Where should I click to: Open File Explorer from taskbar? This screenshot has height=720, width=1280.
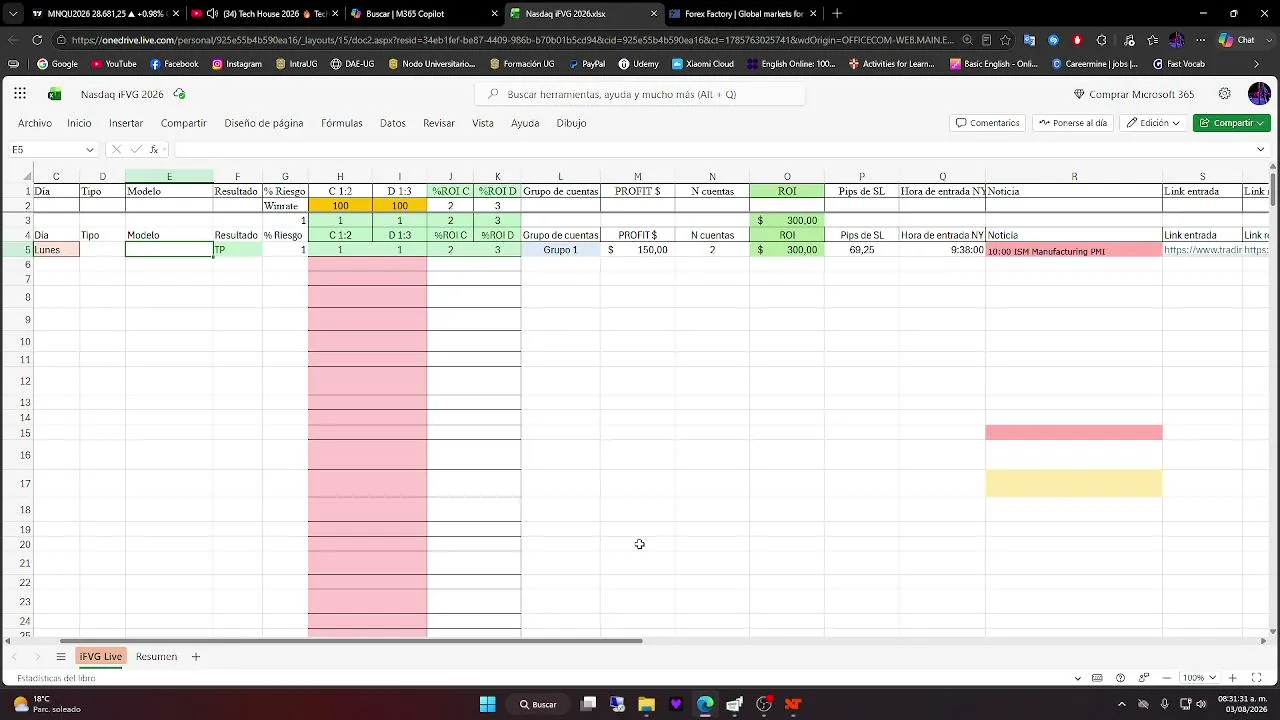click(647, 704)
